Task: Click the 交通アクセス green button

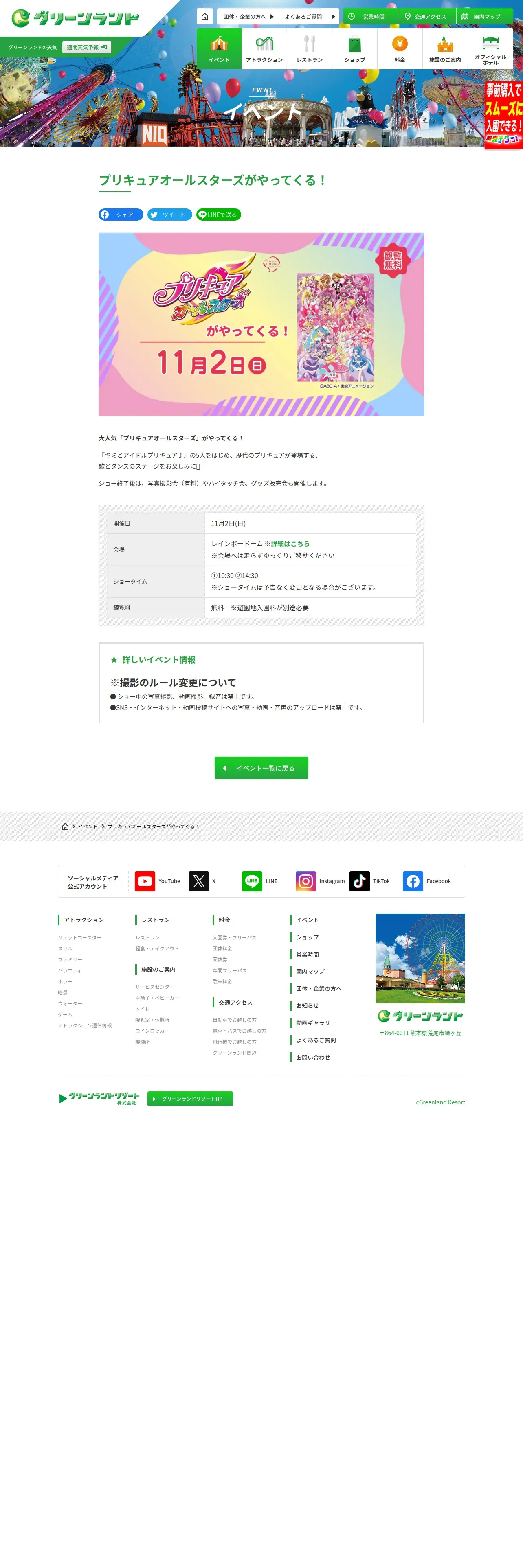Action: pyautogui.click(x=427, y=16)
